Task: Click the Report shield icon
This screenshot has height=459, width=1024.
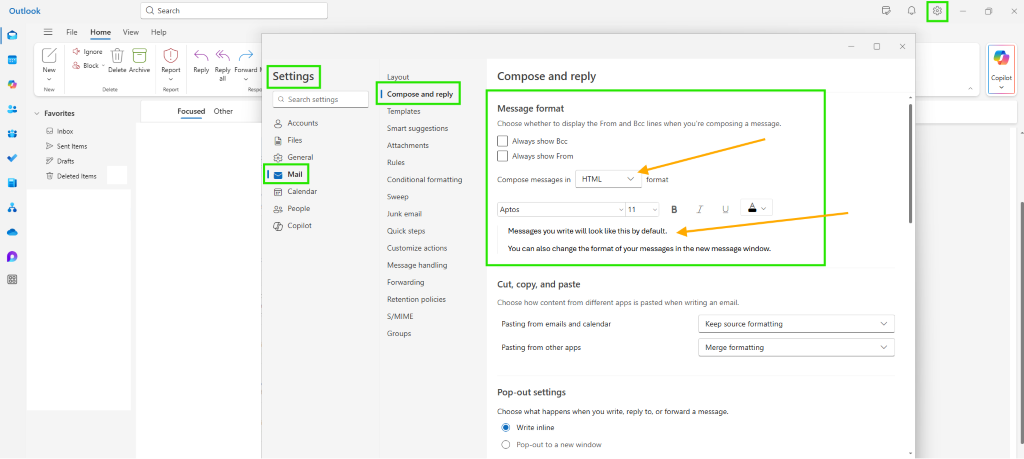Action: pyautogui.click(x=170, y=55)
